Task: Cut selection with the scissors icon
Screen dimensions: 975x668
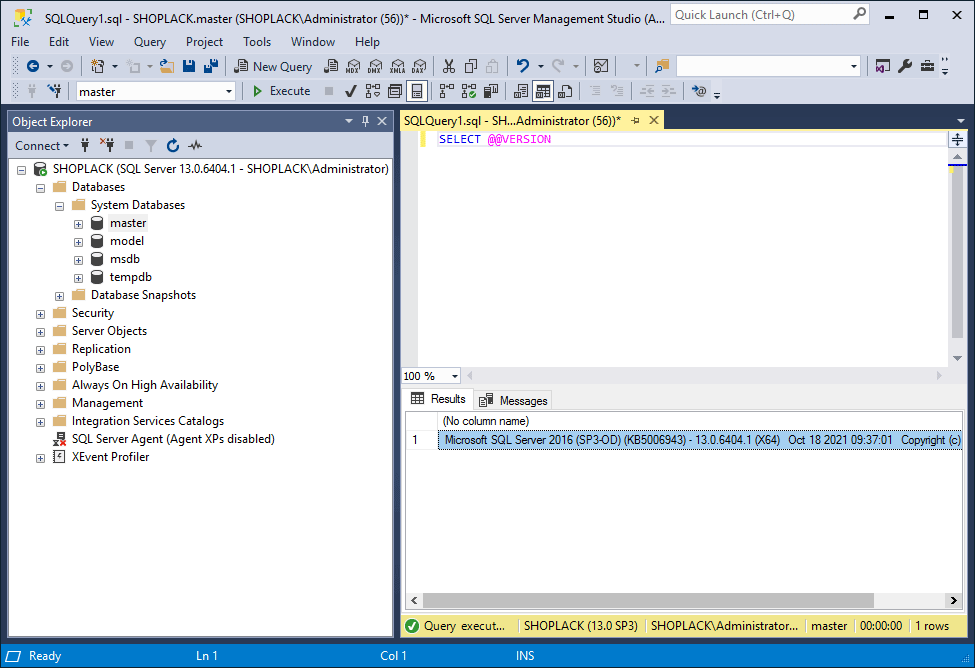Action: tap(448, 66)
